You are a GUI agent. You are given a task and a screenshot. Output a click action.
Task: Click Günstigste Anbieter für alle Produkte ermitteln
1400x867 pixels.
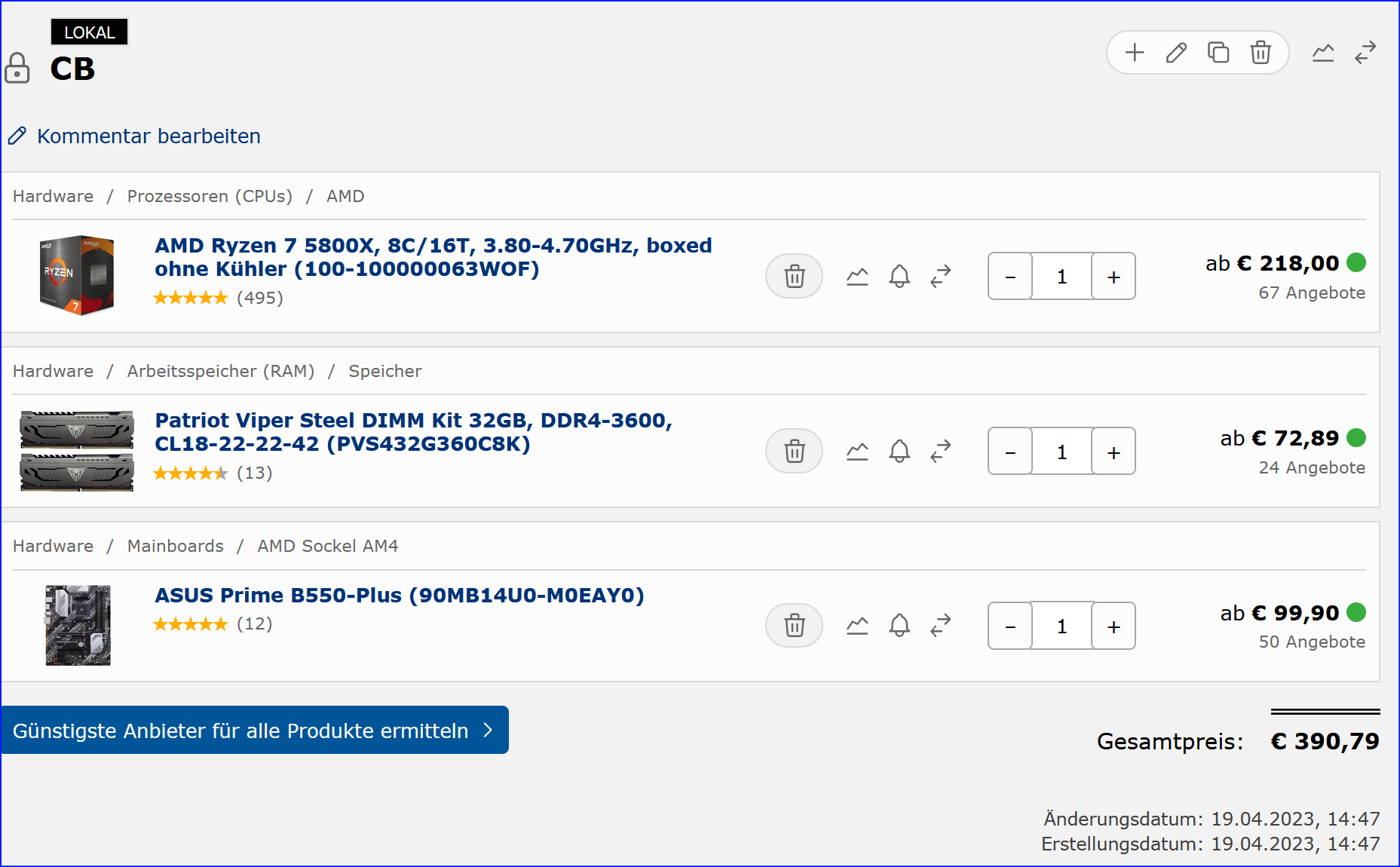(x=254, y=730)
